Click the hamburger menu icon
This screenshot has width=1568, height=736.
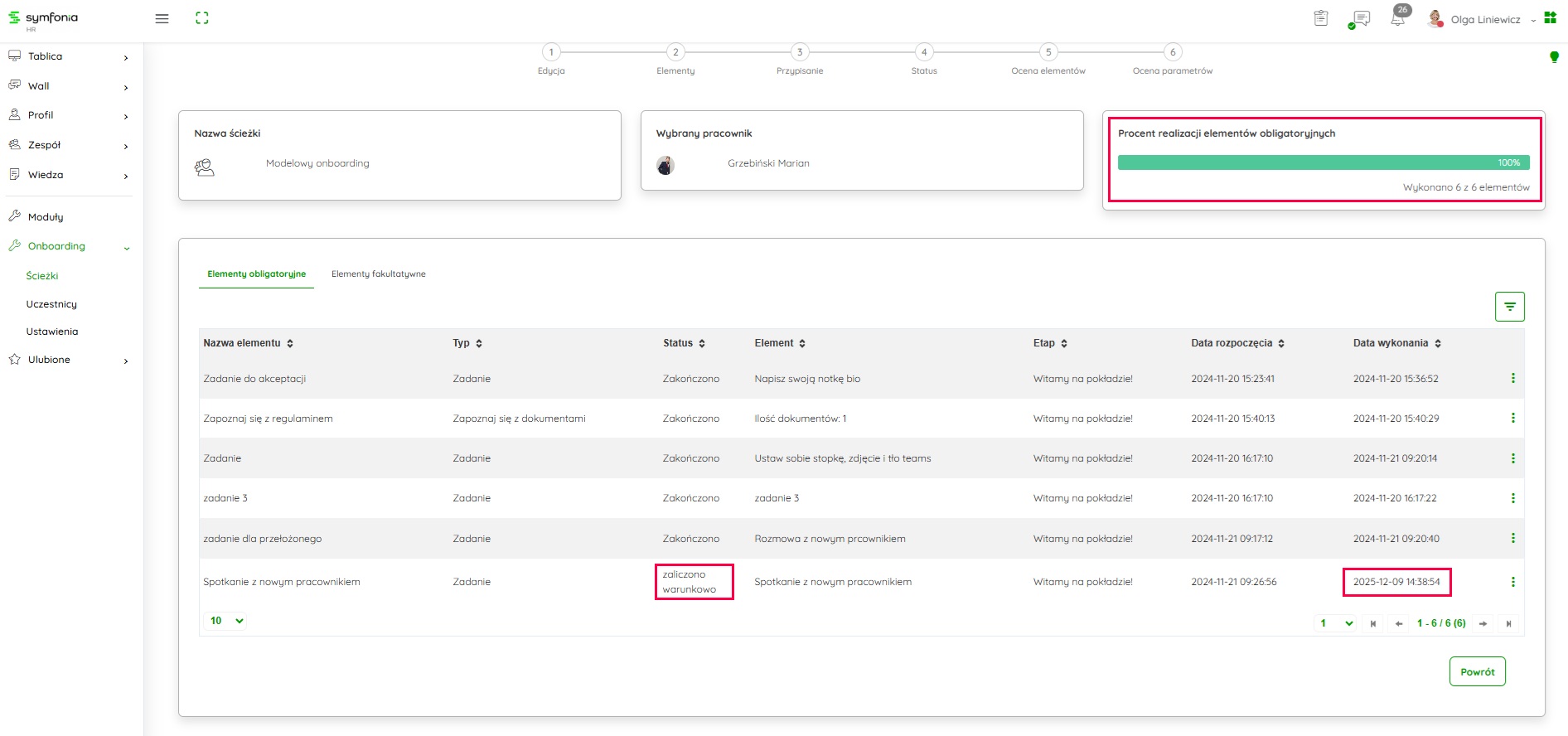(162, 18)
